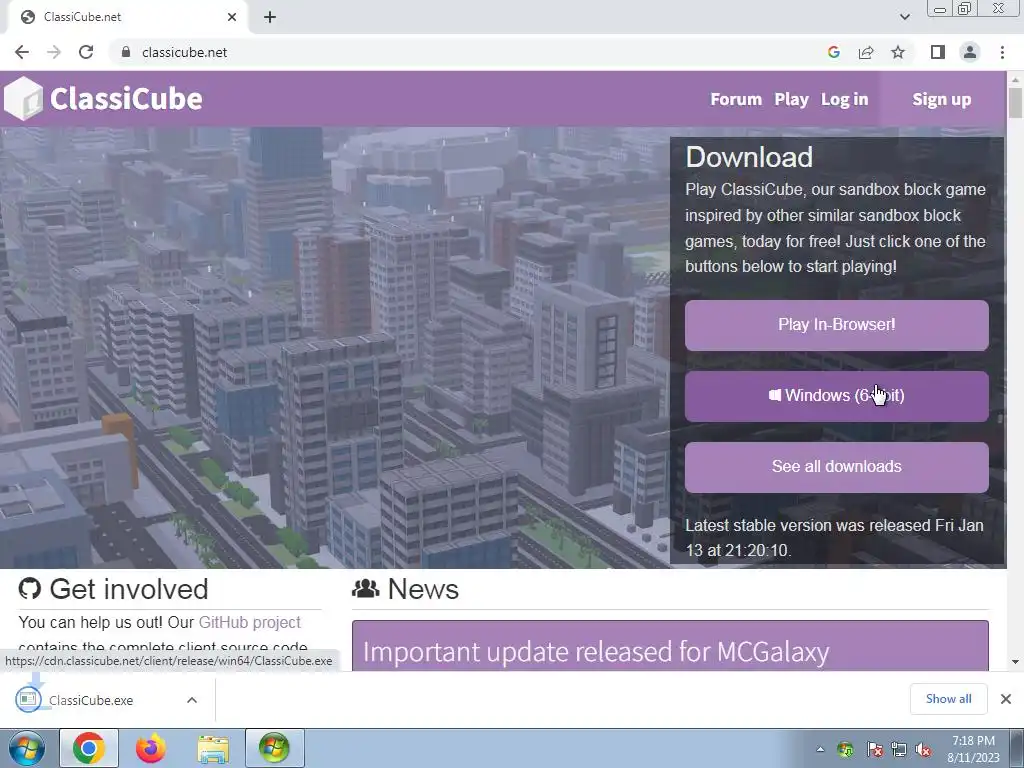Click the browser back arrow
1024x768 pixels.
(x=22, y=52)
